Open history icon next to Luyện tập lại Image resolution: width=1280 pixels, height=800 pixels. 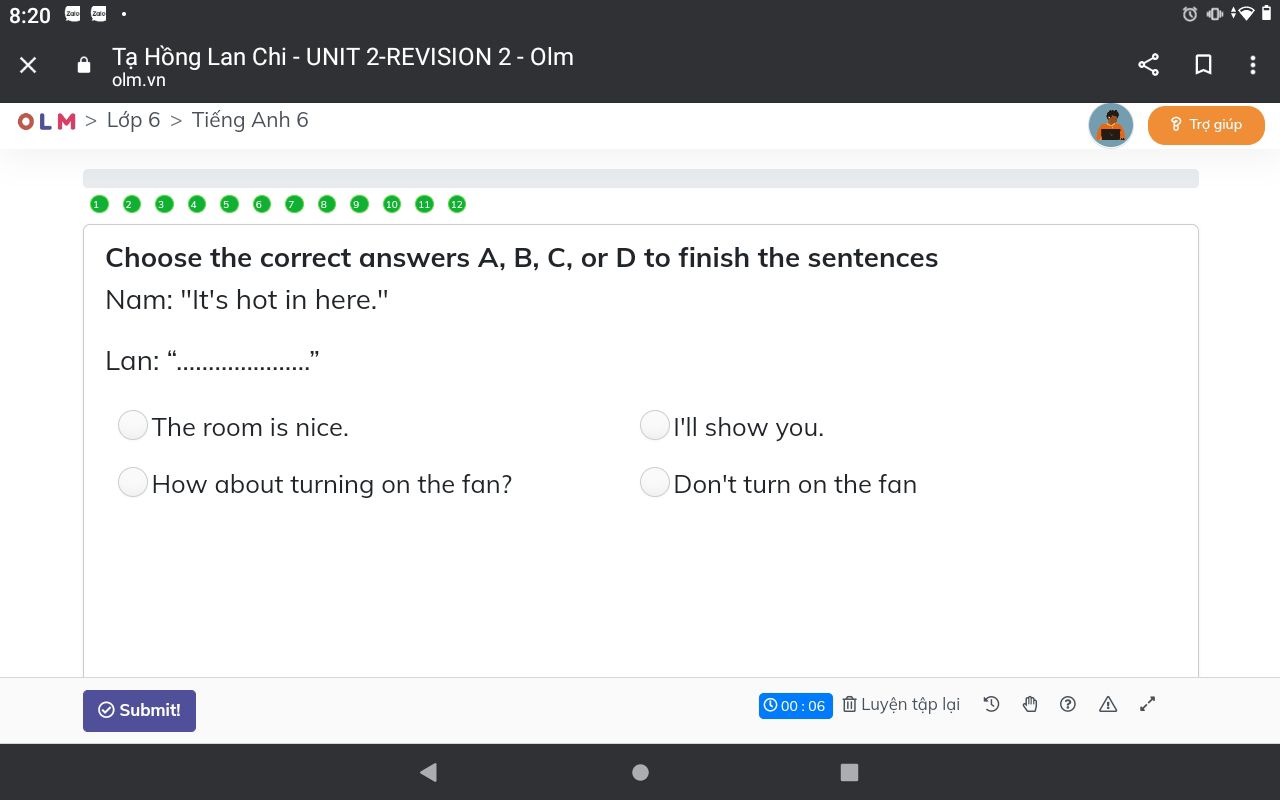pyautogui.click(x=991, y=704)
